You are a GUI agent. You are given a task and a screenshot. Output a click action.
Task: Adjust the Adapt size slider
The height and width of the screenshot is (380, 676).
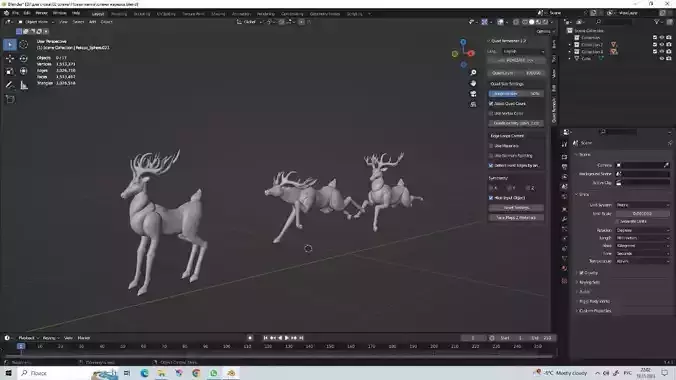coord(516,94)
